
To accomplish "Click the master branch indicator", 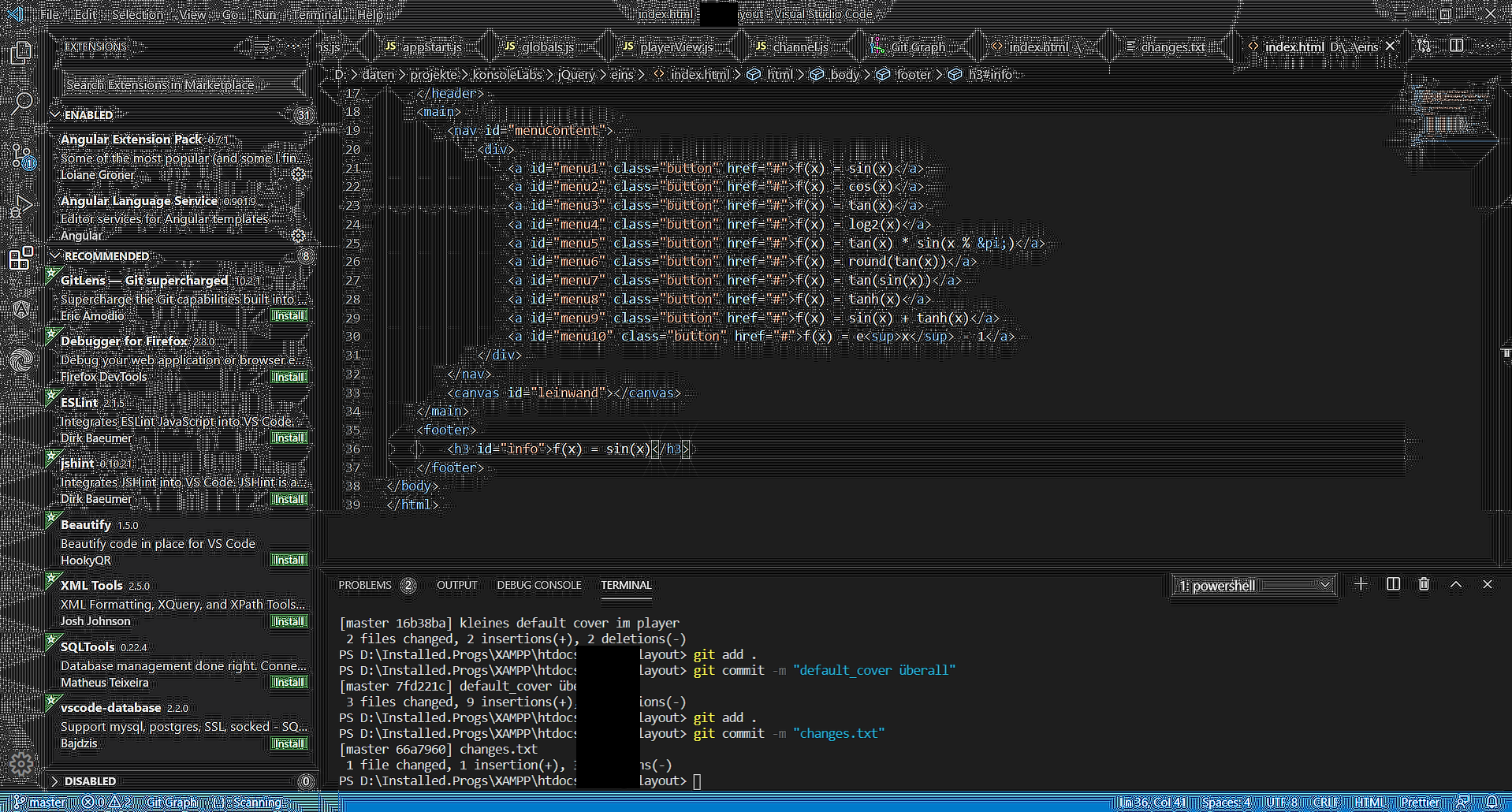I will (37, 802).
